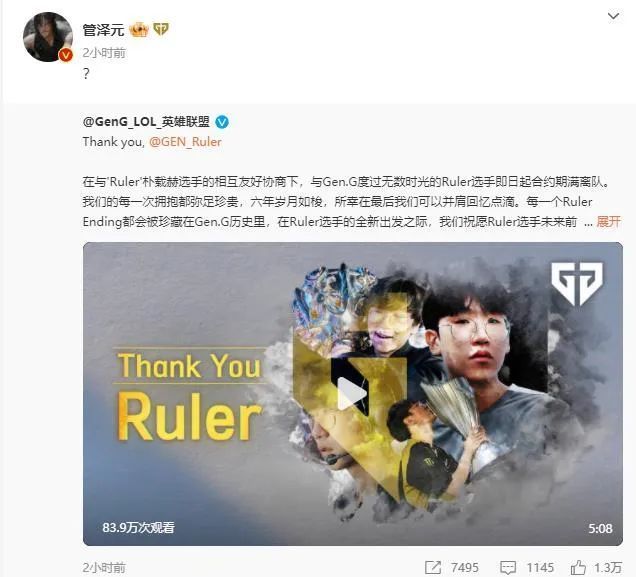Like the post with thumbs-up icon

click(578, 567)
